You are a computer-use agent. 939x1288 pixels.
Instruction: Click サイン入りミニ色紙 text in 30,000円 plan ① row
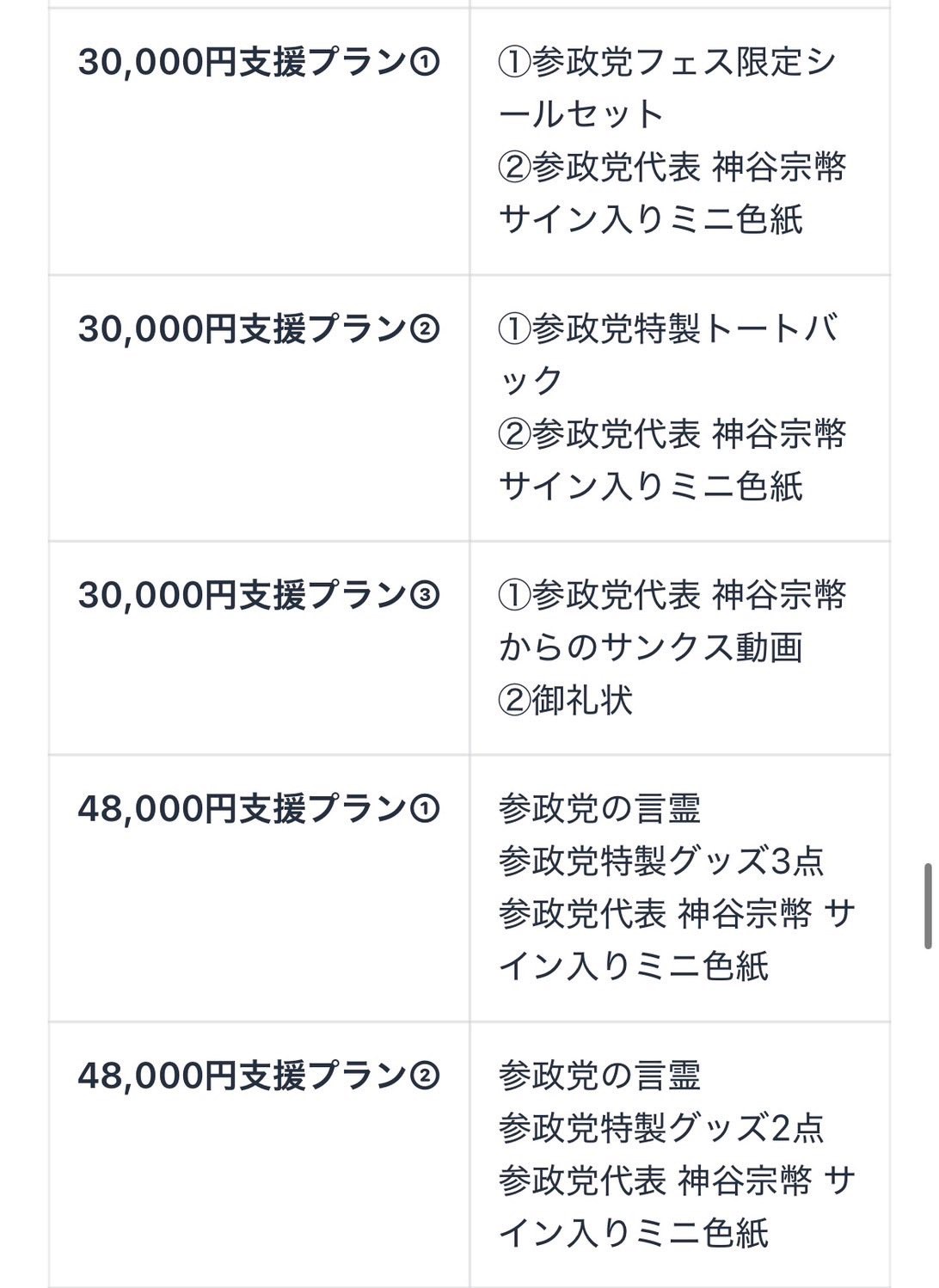point(650,220)
